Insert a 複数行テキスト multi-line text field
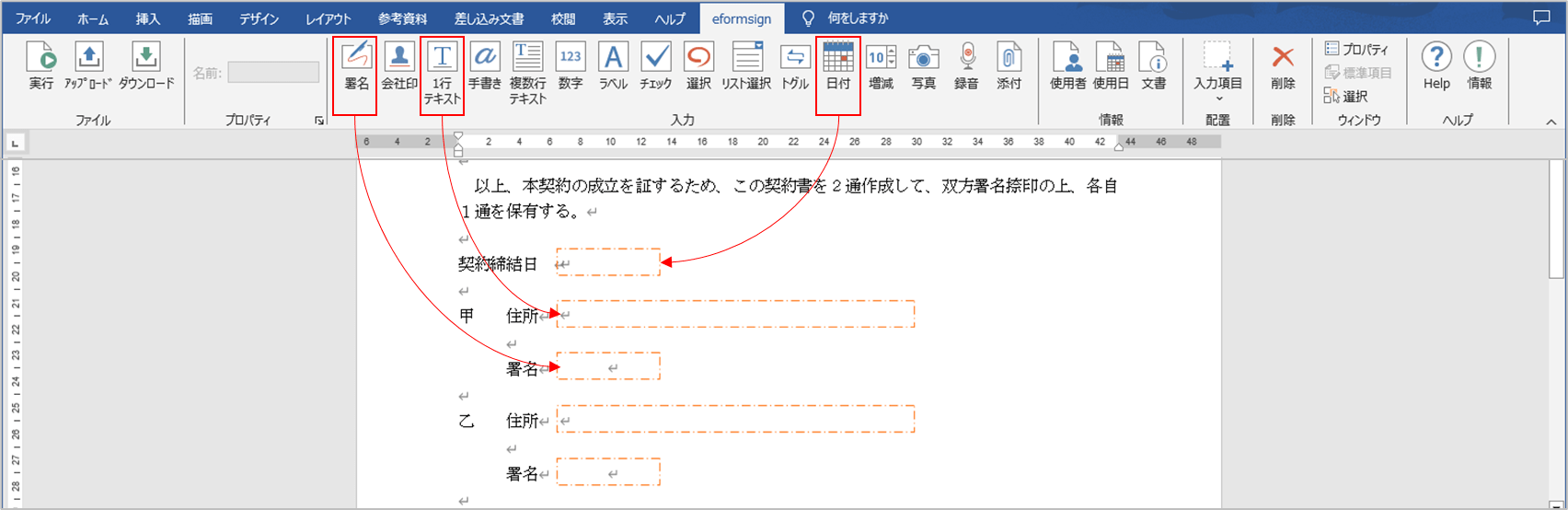Viewport: 1568px width, 510px height. click(527, 73)
